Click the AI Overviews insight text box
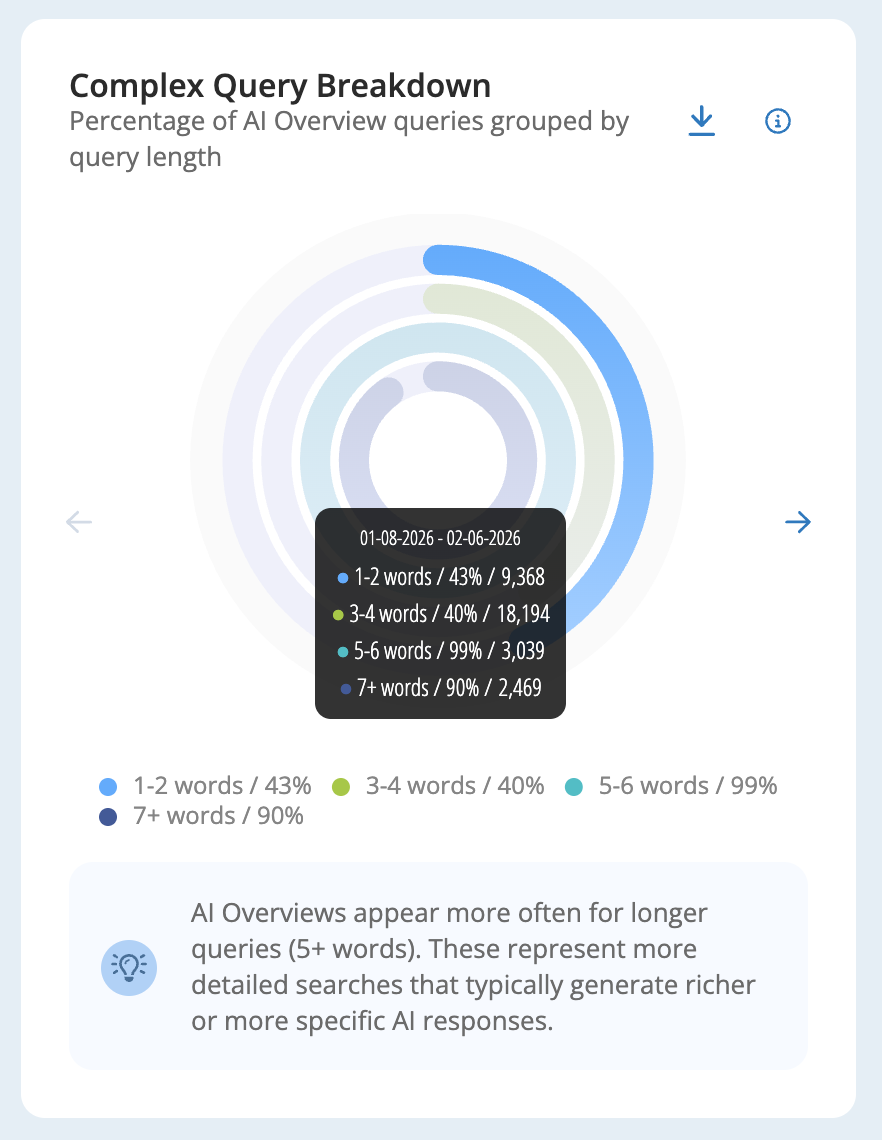 coord(438,966)
